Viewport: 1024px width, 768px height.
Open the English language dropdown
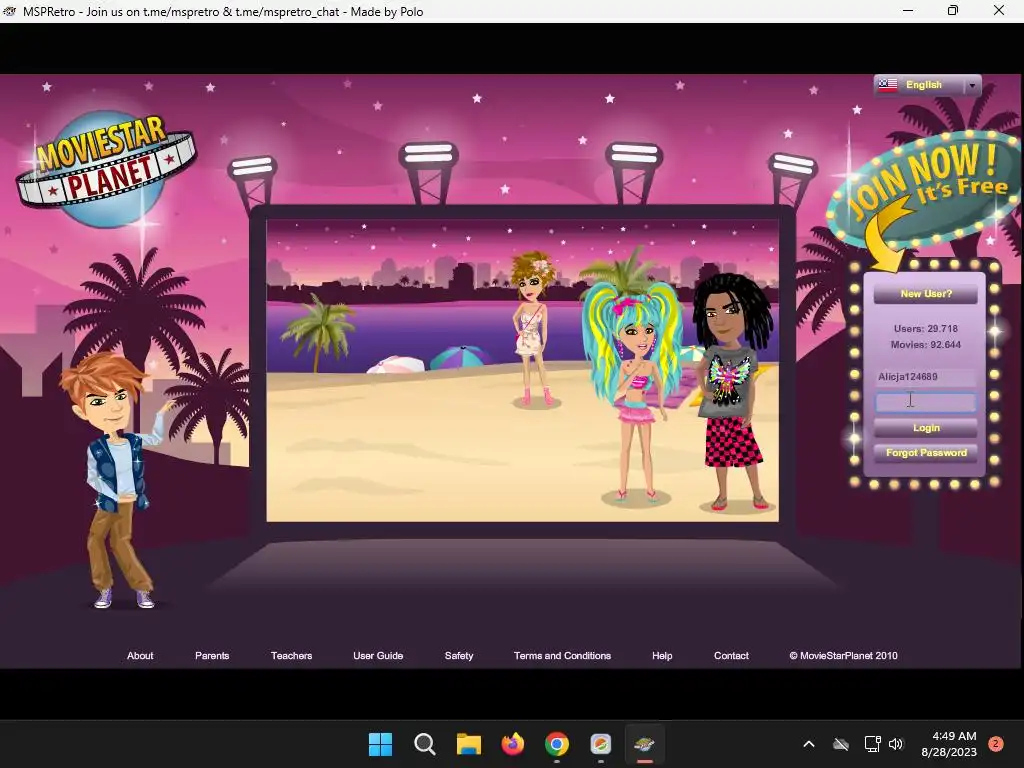click(927, 86)
